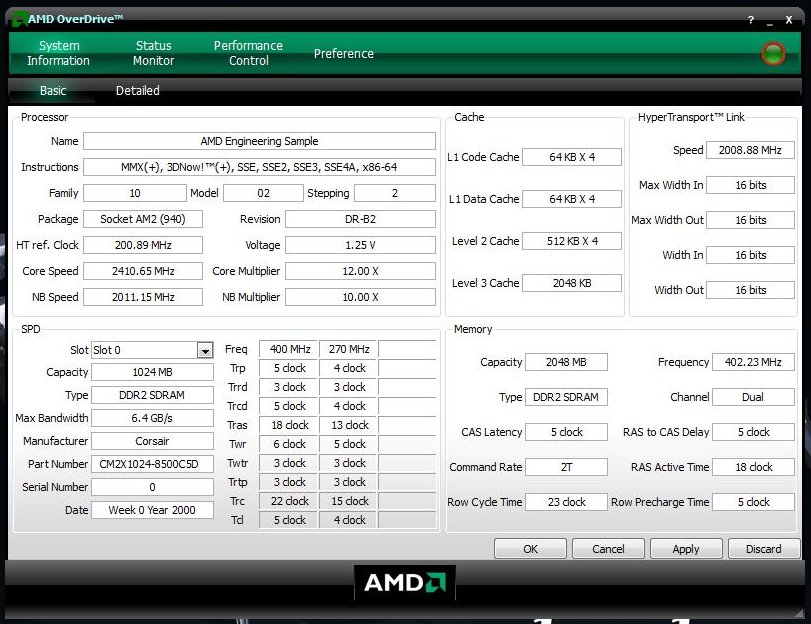
Task: Click the Voltage value '1.25 V'
Action: (x=361, y=245)
